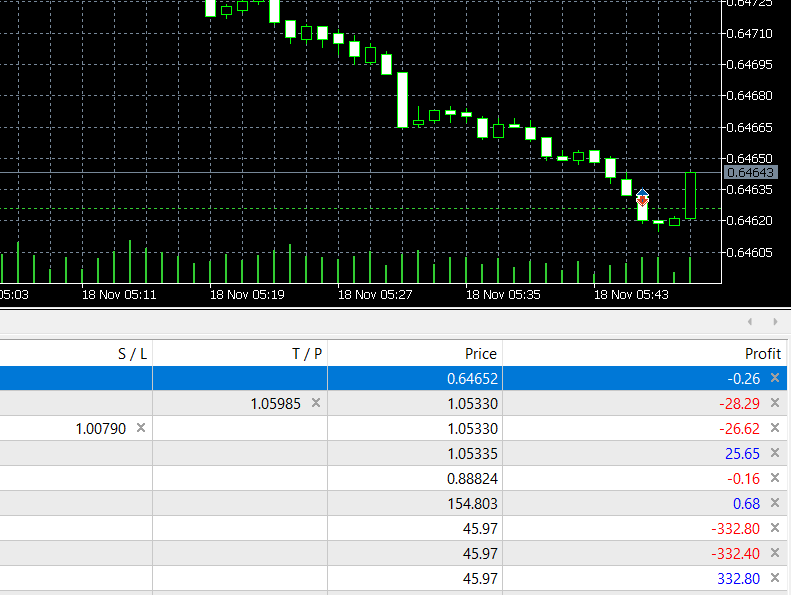This screenshot has height=595, width=791.
Task: Close the position with profit -28.29
Action: click(775, 403)
